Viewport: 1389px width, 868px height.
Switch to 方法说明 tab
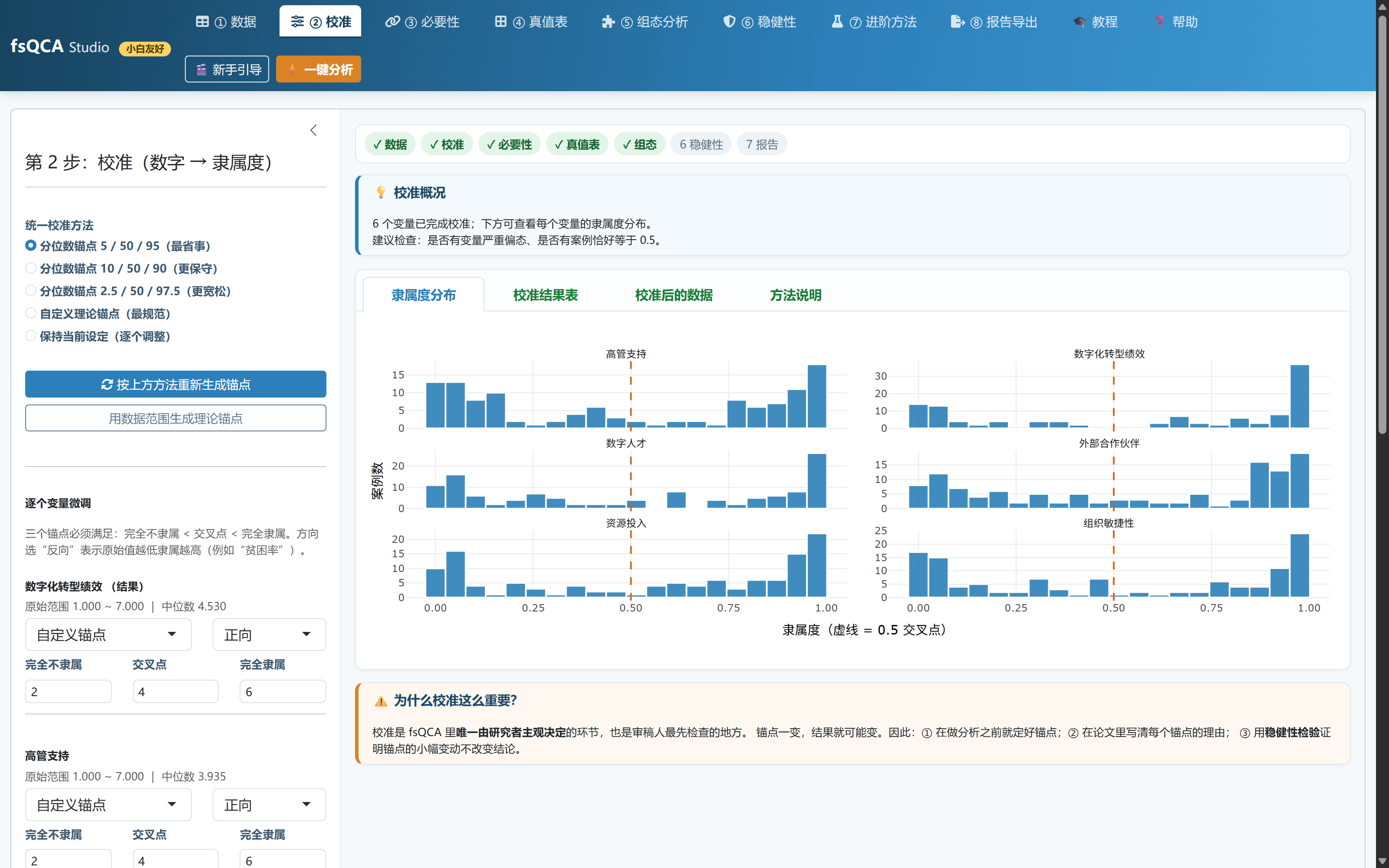pos(796,295)
